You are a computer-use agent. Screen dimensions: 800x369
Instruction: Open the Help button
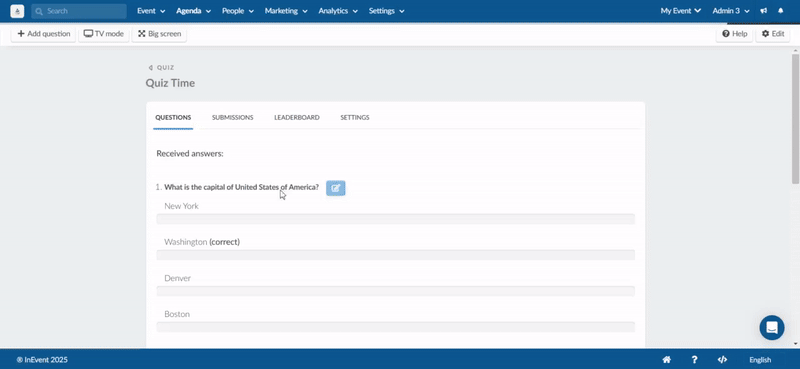point(734,34)
